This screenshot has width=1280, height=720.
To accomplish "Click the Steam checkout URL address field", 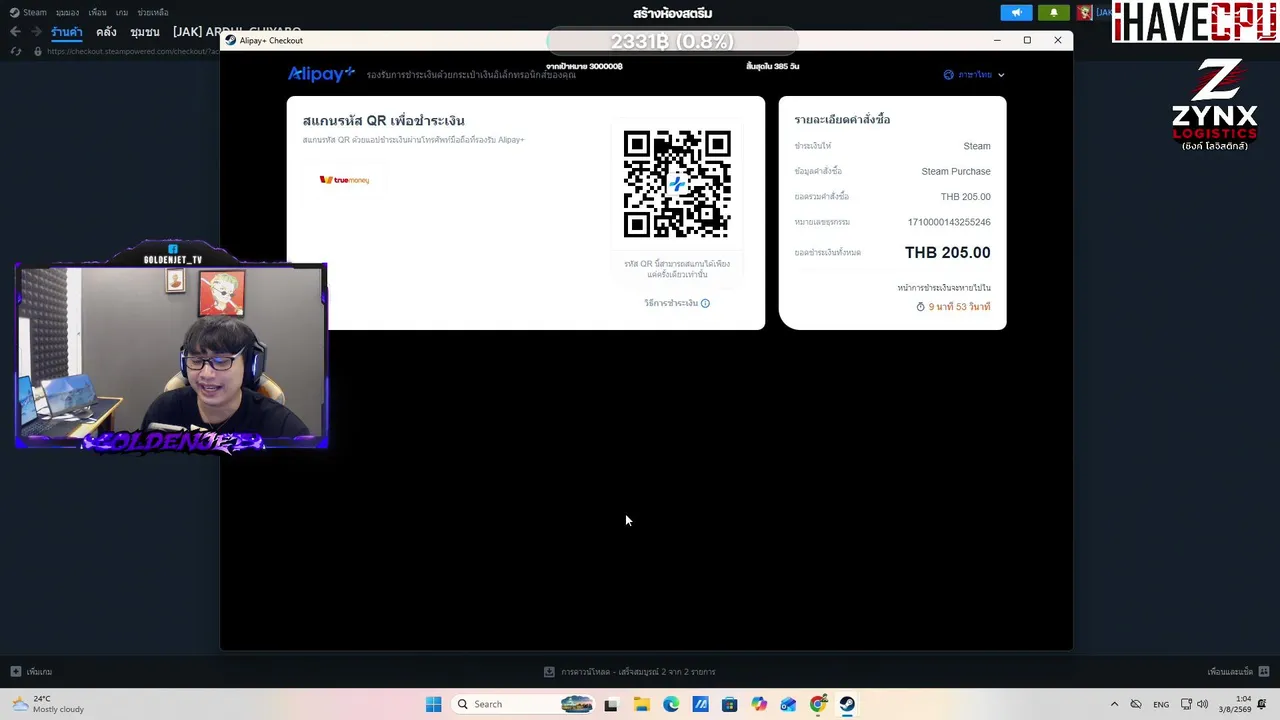I will pyautogui.click(x=132, y=51).
